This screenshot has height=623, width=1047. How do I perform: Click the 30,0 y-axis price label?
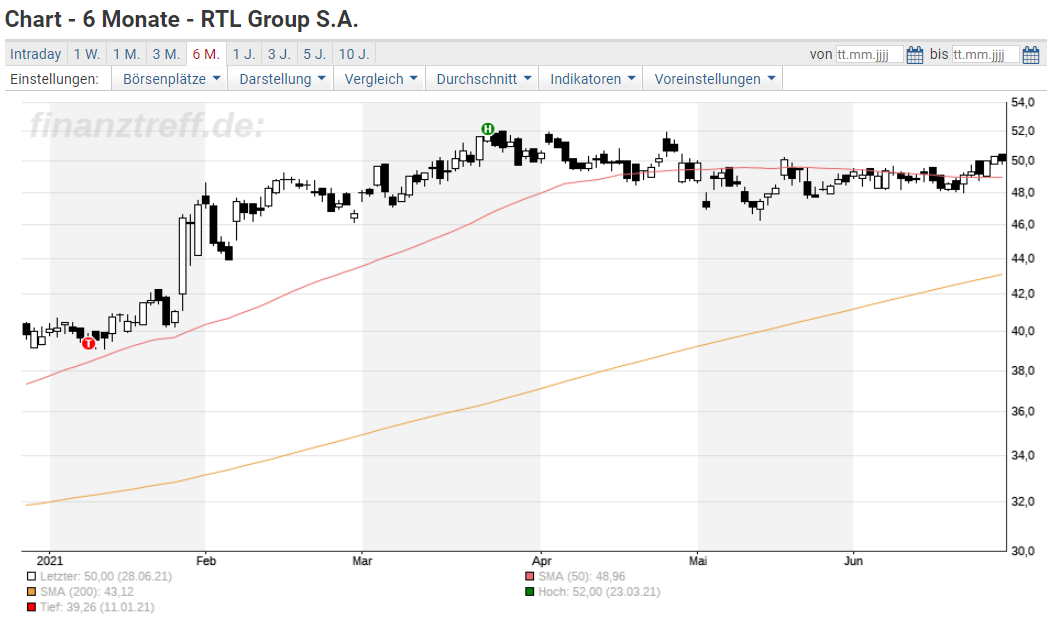pyautogui.click(x=1023, y=551)
